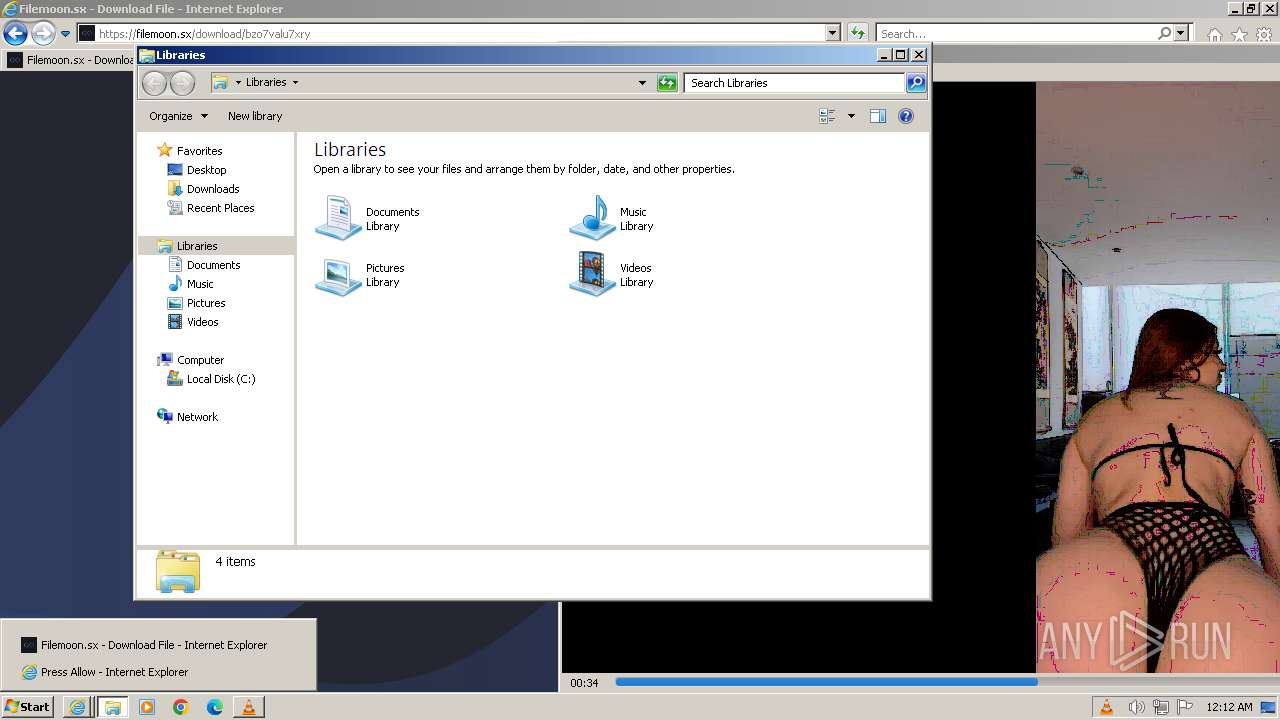Click the Change your view icon
This screenshot has width=1280, height=720.
(827, 116)
